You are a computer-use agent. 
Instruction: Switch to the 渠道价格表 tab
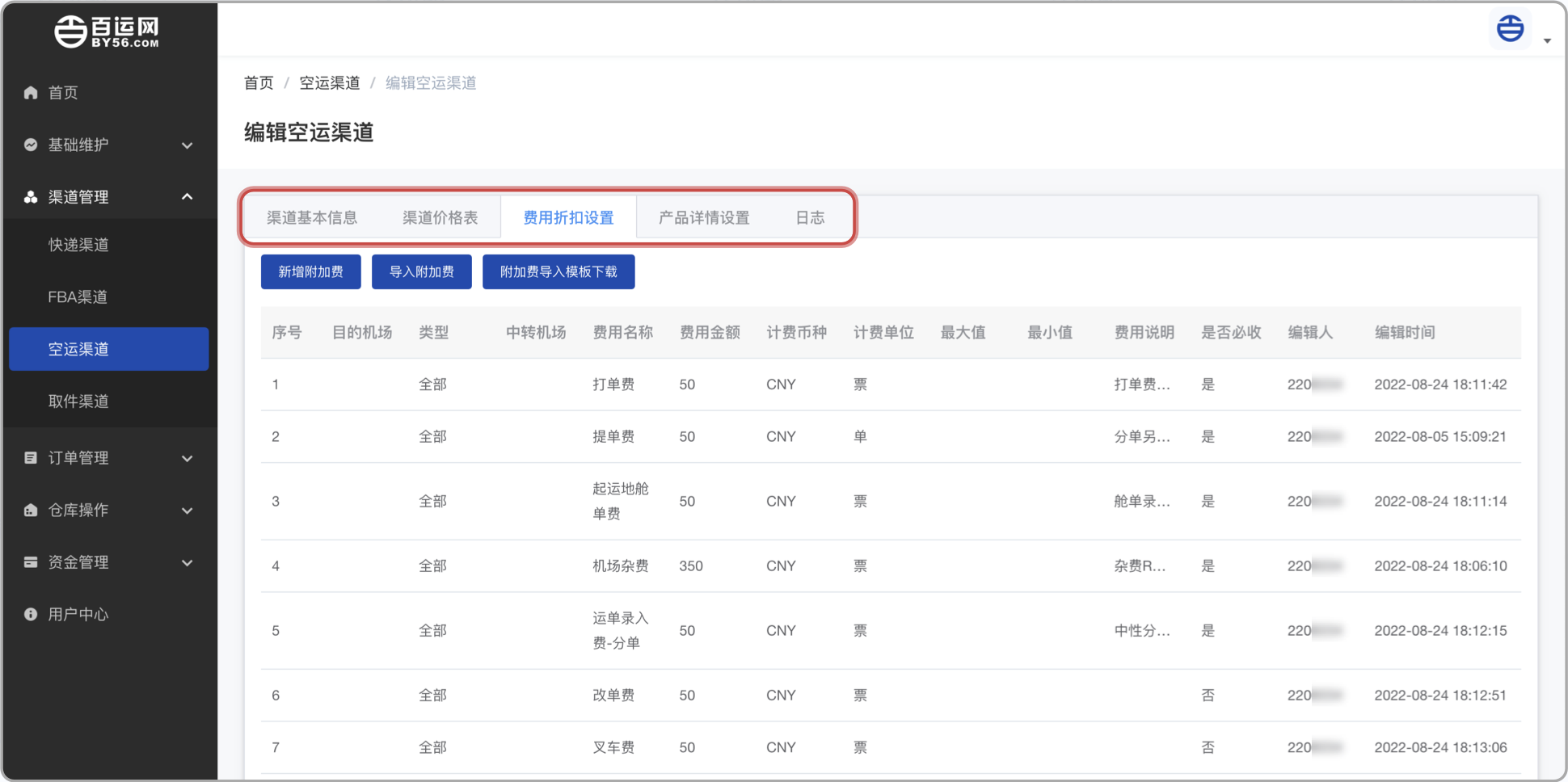coord(440,217)
